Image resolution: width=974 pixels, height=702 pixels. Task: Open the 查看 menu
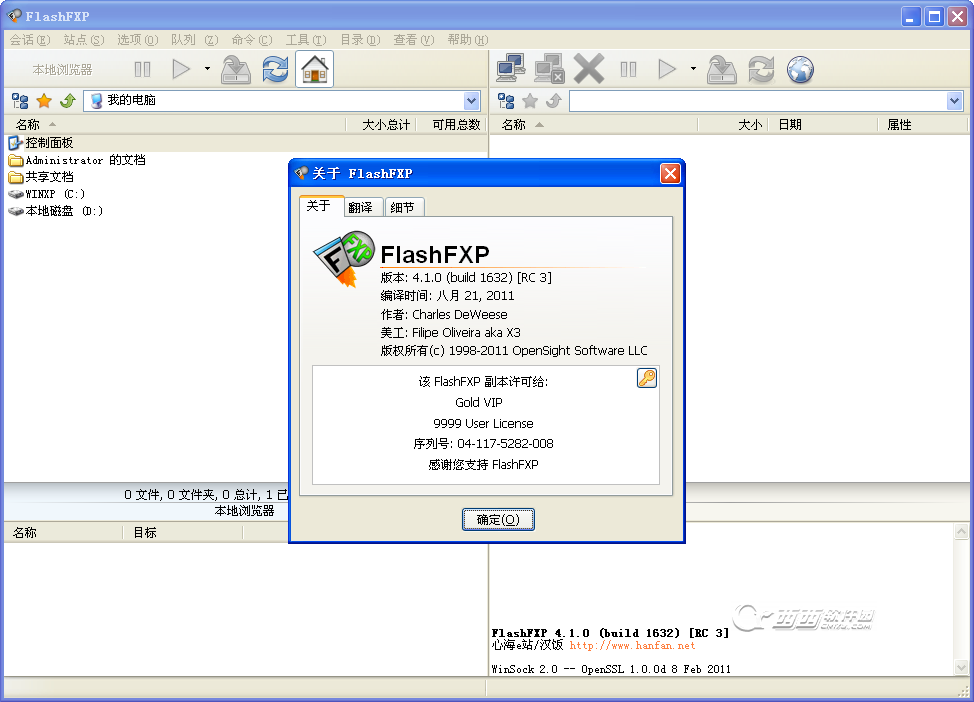414,40
